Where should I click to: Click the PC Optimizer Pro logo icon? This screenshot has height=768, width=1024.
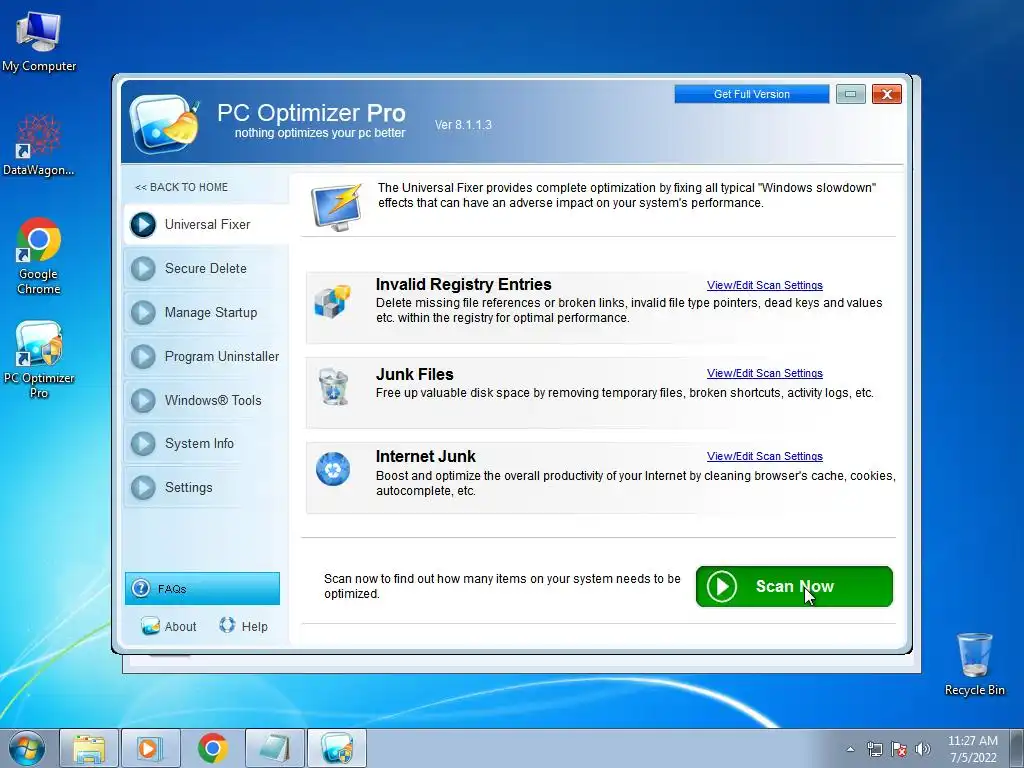click(x=165, y=122)
